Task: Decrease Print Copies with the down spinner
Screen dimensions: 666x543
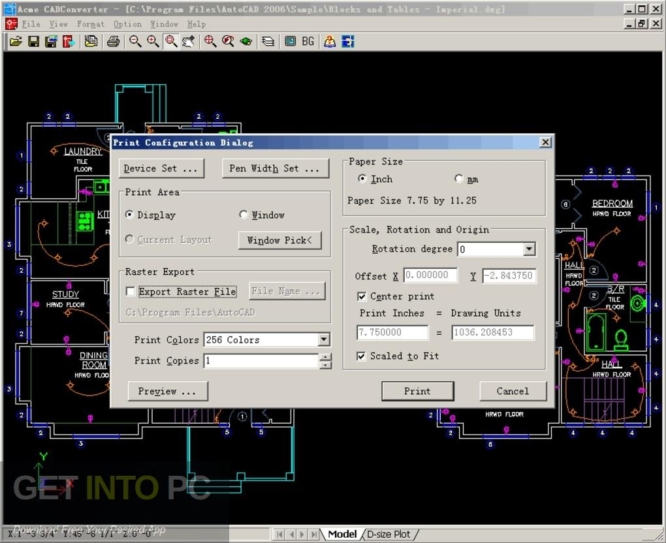Action: pyautogui.click(x=325, y=365)
